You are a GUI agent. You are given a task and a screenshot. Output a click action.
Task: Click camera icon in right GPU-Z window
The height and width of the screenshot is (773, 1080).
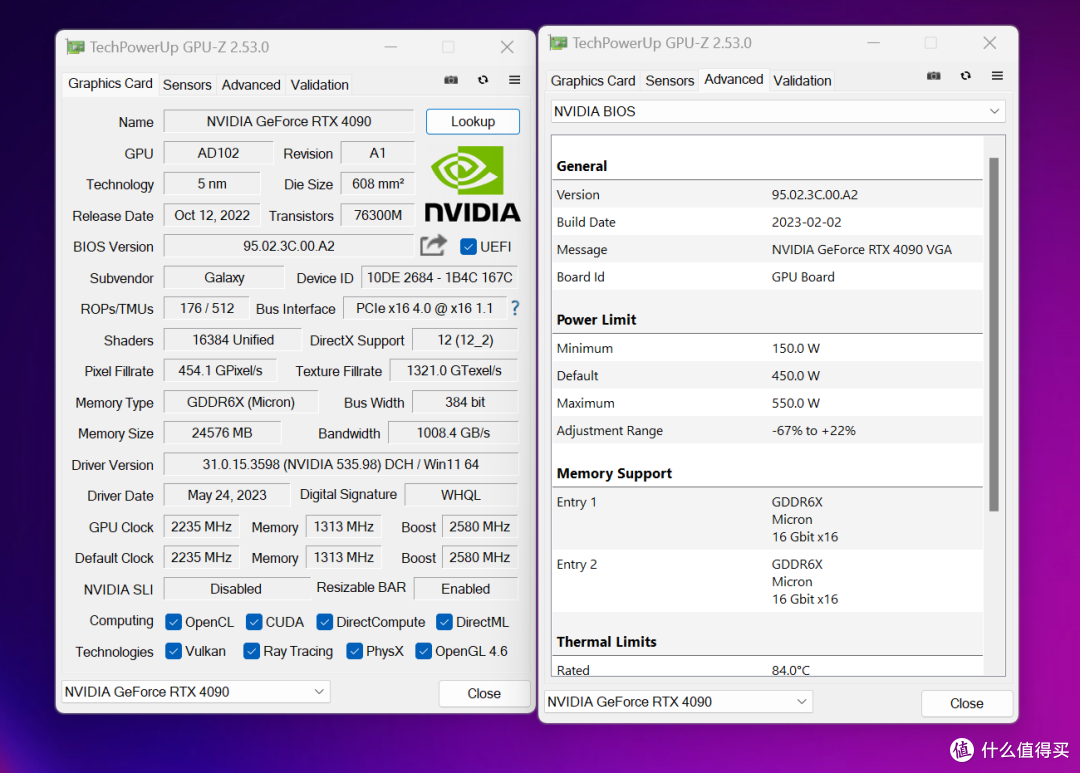934,76
